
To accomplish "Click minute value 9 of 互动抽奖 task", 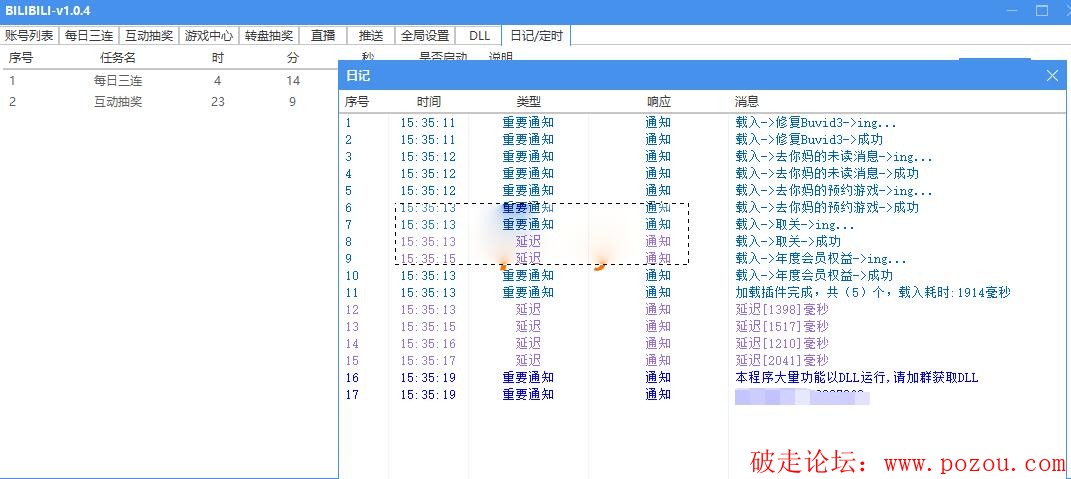I will (x=293, y=102).
